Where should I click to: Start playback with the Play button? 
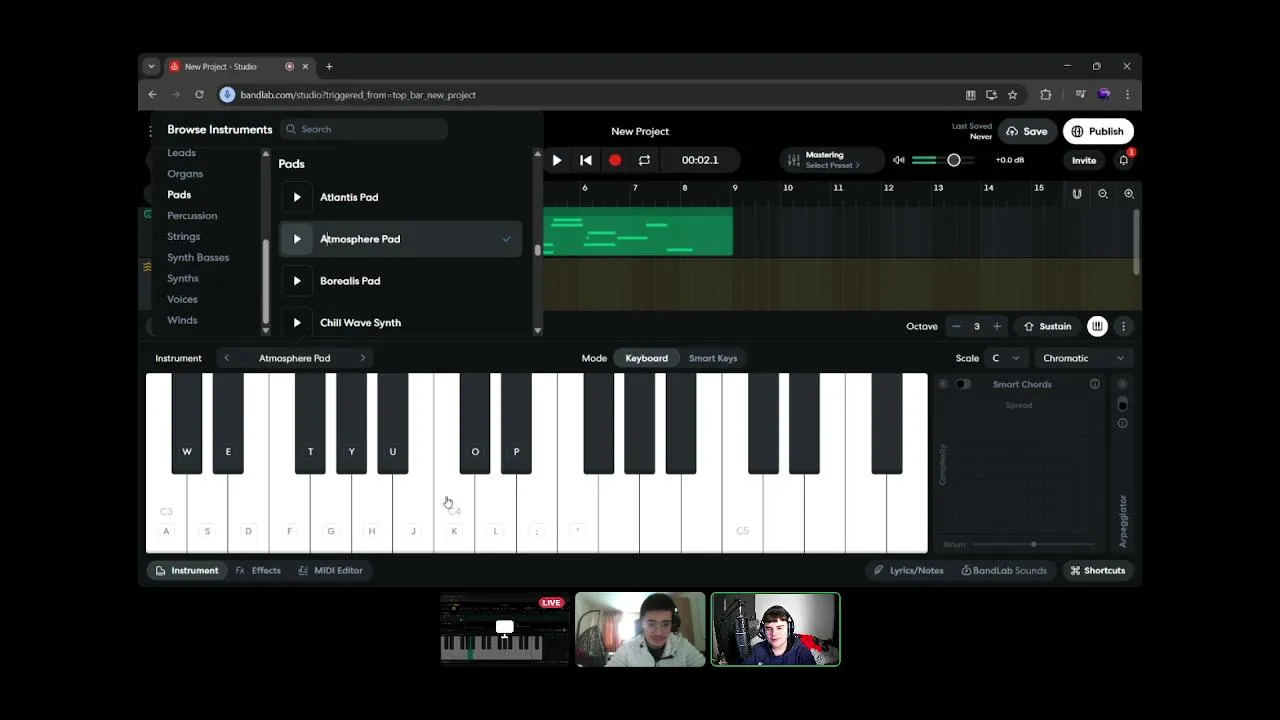point(557,160)
